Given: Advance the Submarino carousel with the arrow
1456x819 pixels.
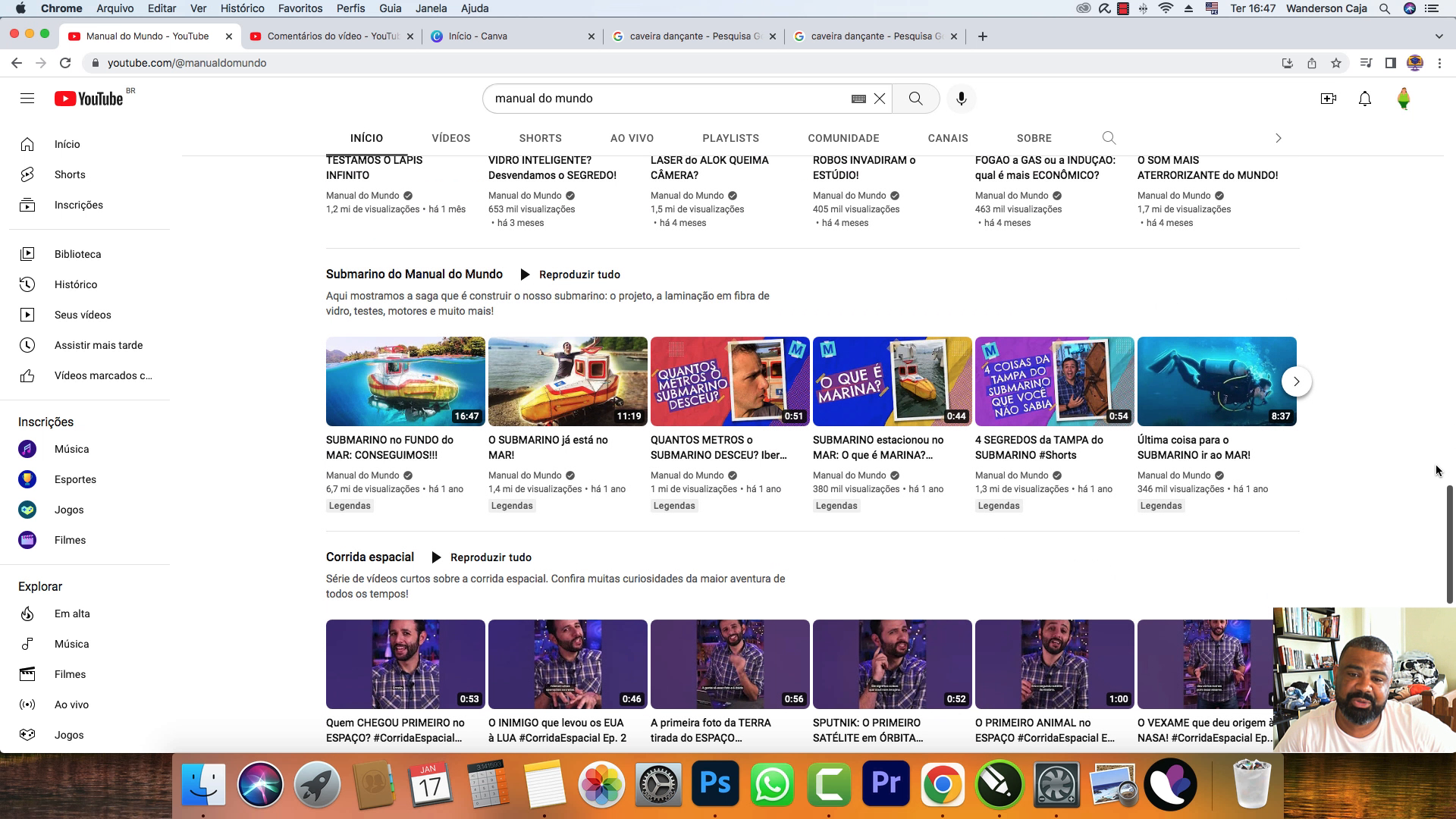Looking at the screenshot, I should [1297, 381].
